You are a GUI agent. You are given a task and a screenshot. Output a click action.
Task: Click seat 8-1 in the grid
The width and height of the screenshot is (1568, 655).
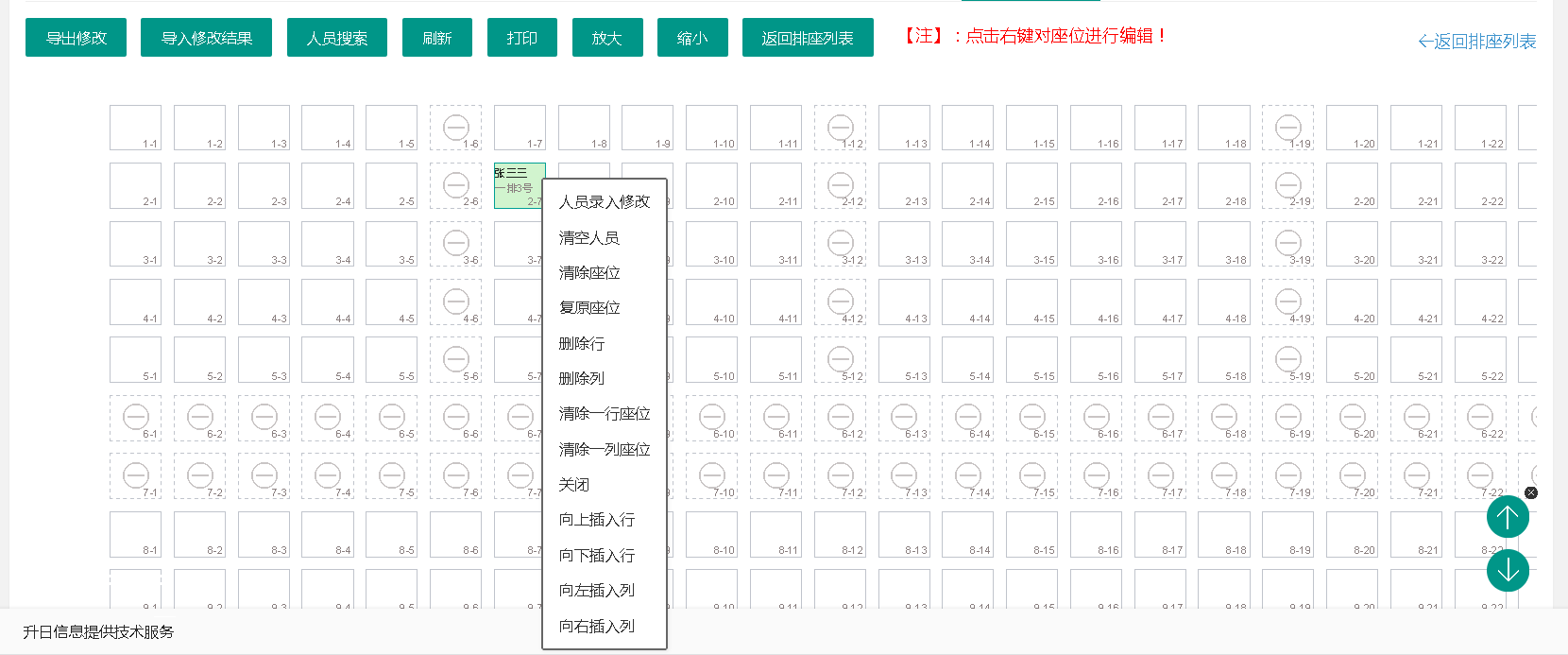pos(135,534)
